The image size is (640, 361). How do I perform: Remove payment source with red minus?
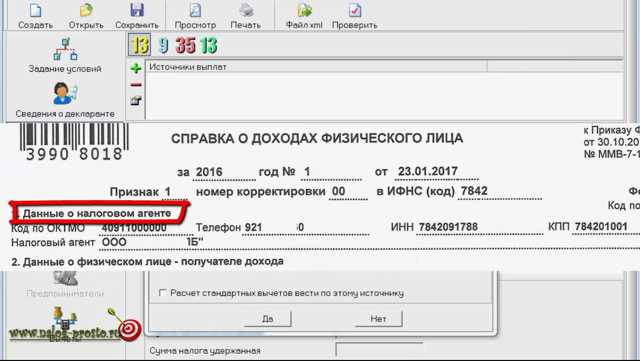[x=136, y=85]
